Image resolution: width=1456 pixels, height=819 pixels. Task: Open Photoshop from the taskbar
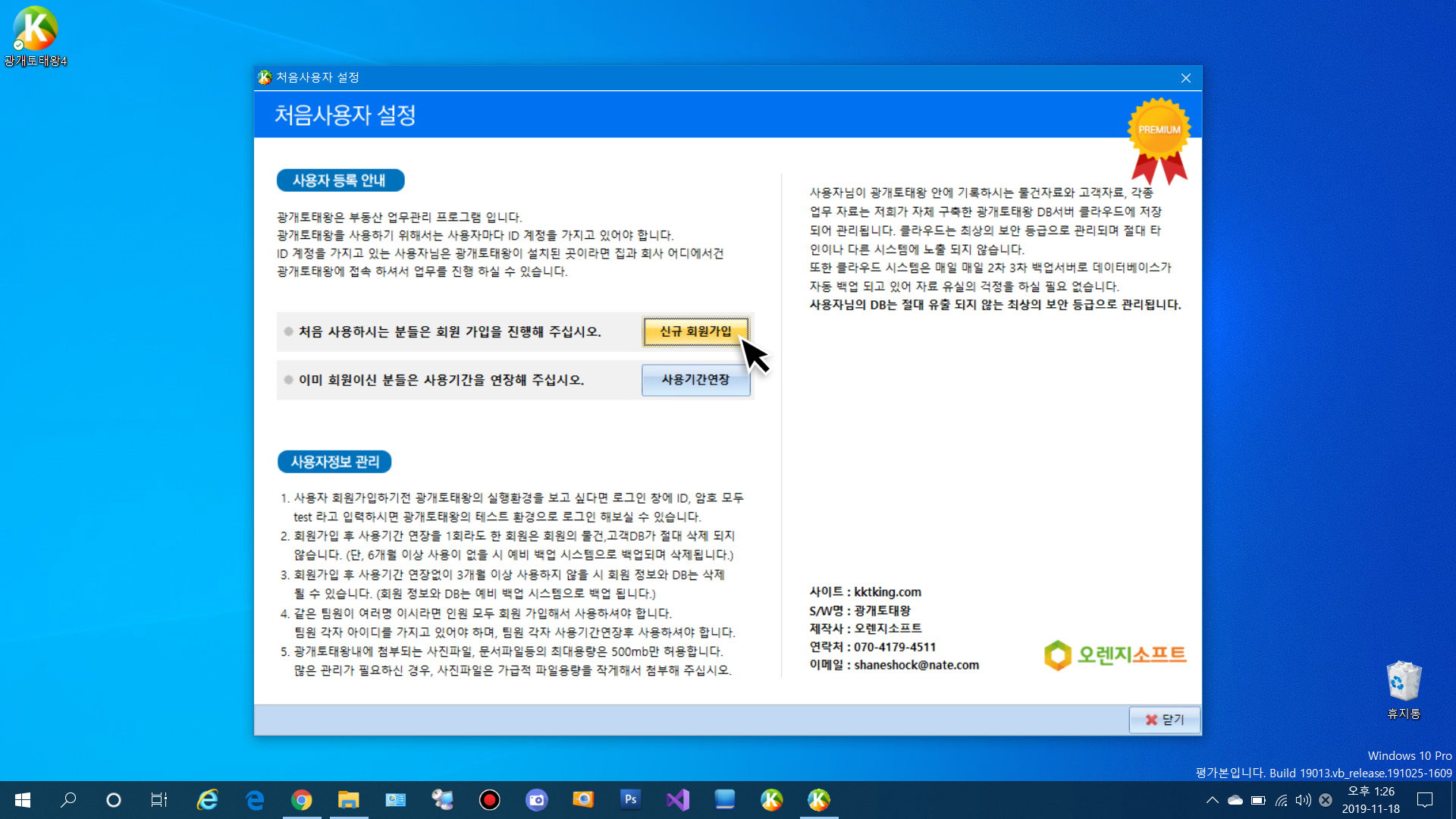(630, 799)
